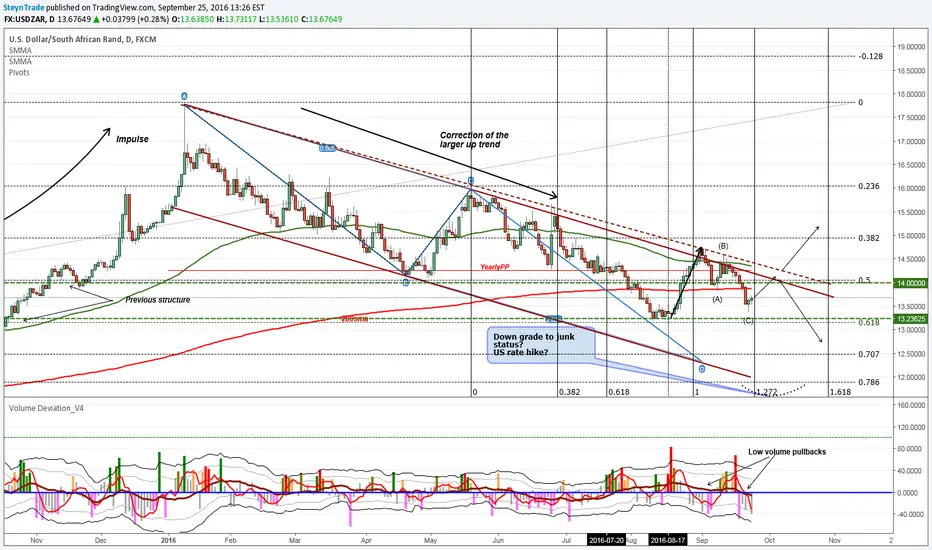Select the blue A point marker at peak
932x550 pixels.
(184, 96)
